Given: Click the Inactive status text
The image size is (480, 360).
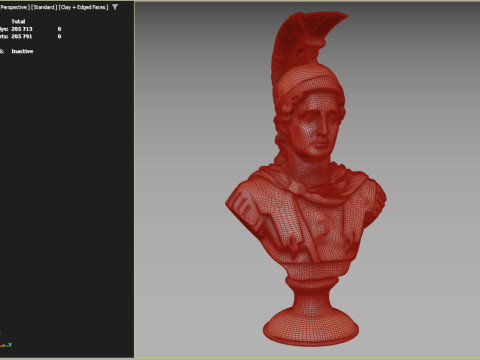Looking at the screenshot, I should (x=22, y=51).
